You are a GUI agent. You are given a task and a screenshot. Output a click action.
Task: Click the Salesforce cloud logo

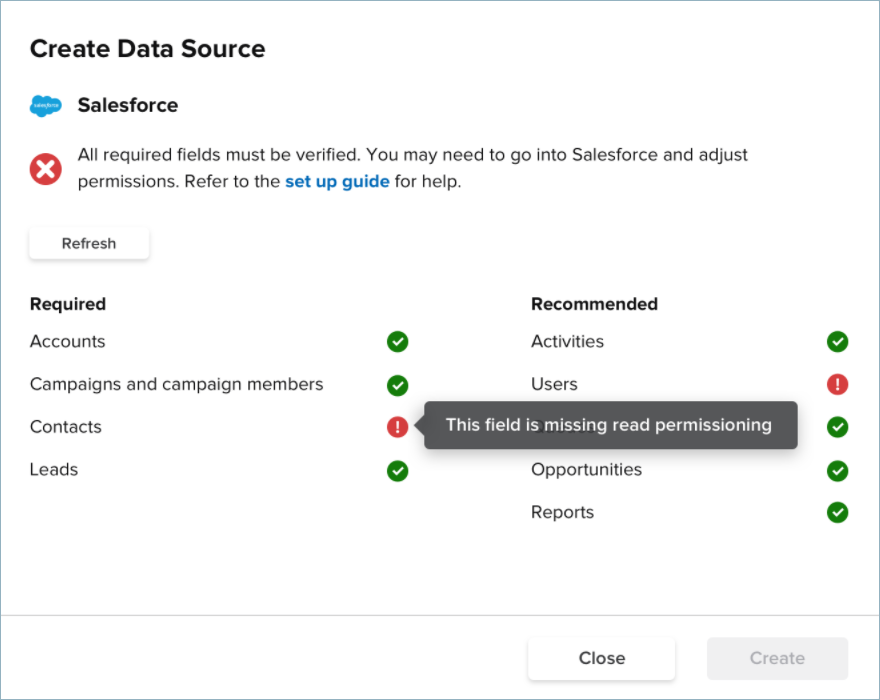click(45, 106)
